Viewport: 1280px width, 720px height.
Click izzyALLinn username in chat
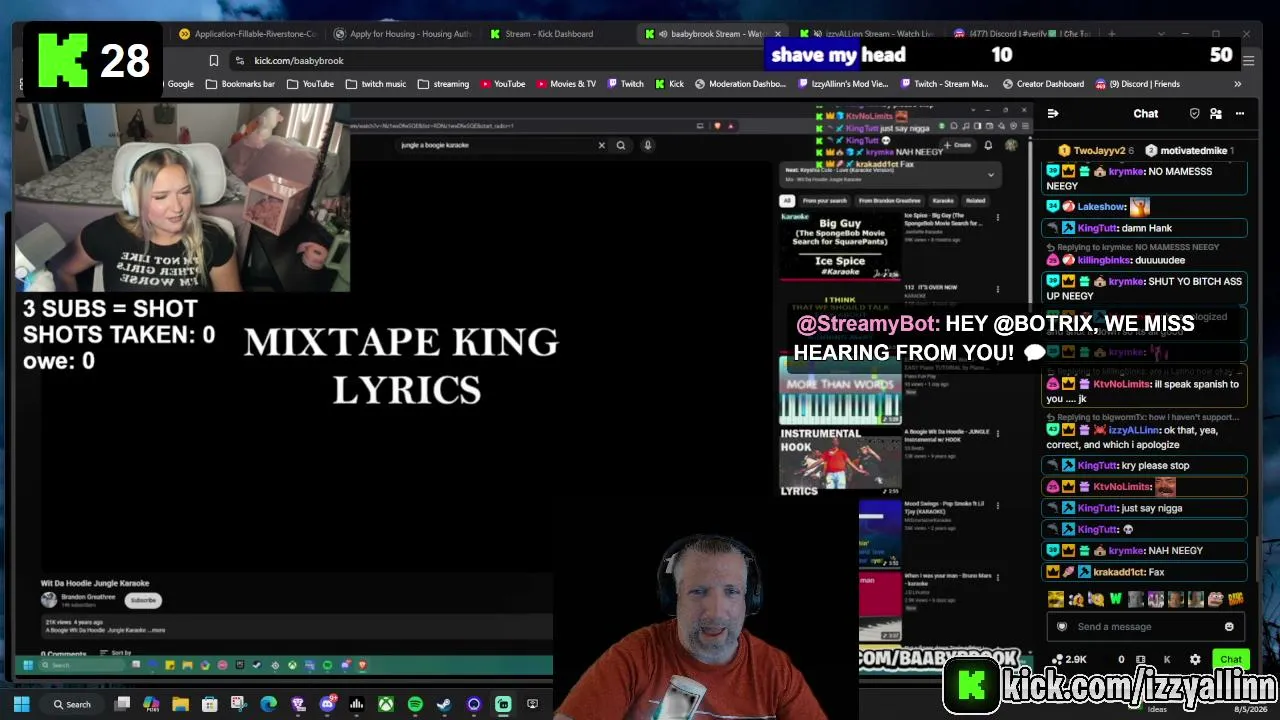[1133, 430]
